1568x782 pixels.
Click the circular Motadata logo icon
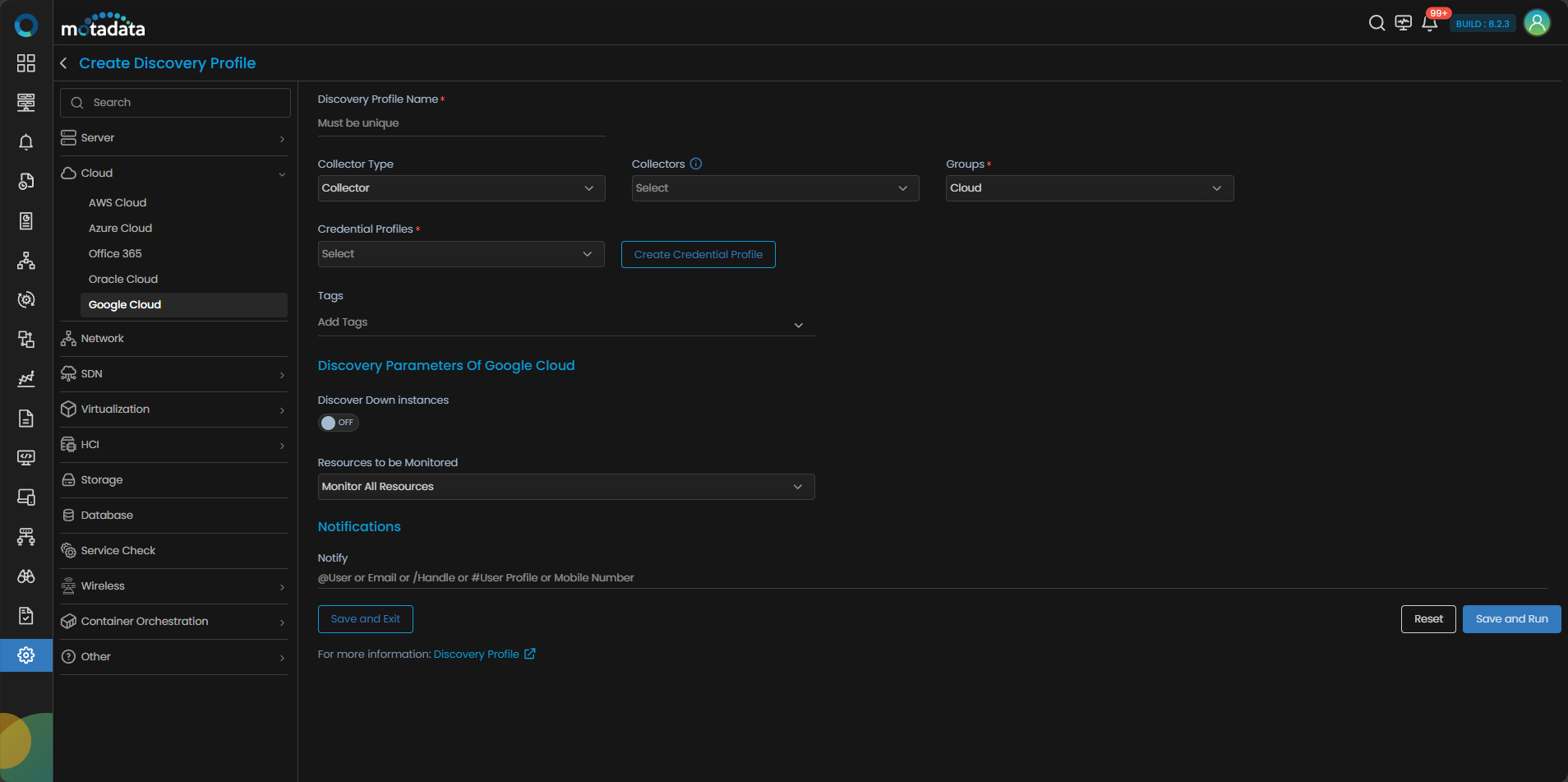coord(26,25)
